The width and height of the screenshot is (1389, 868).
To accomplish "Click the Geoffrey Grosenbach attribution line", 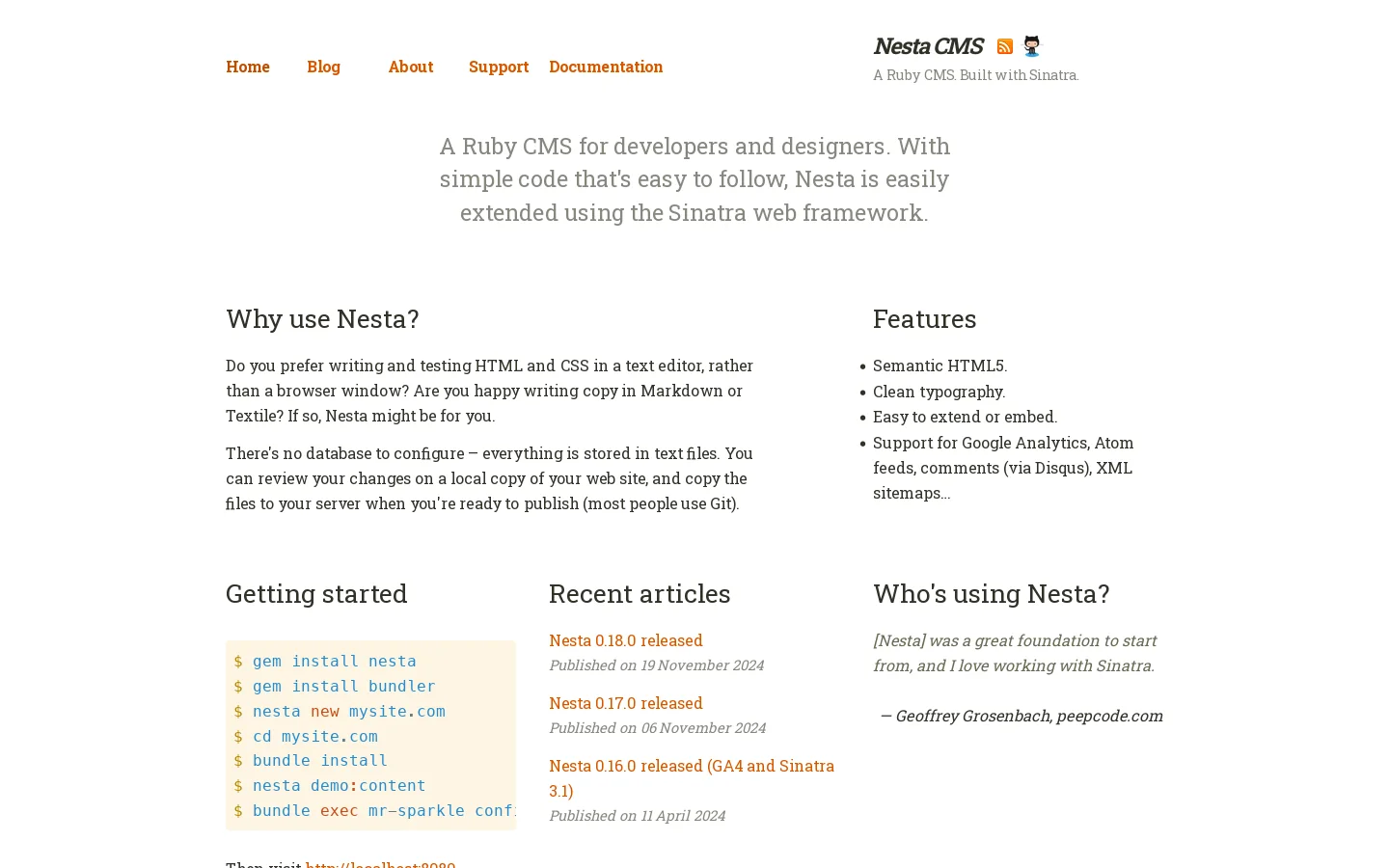I will (1021, 716).
